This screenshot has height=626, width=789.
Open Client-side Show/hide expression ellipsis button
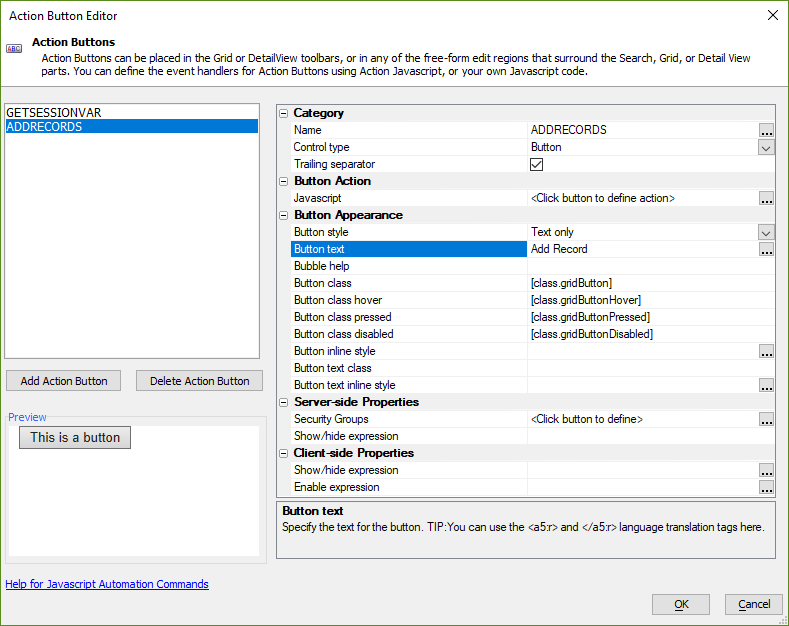point(766,471)
